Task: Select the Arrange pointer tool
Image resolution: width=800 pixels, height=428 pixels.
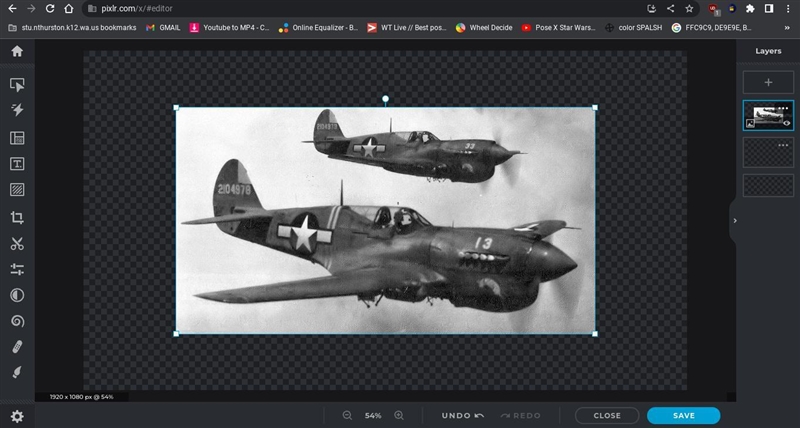Action: coord(17,85)
